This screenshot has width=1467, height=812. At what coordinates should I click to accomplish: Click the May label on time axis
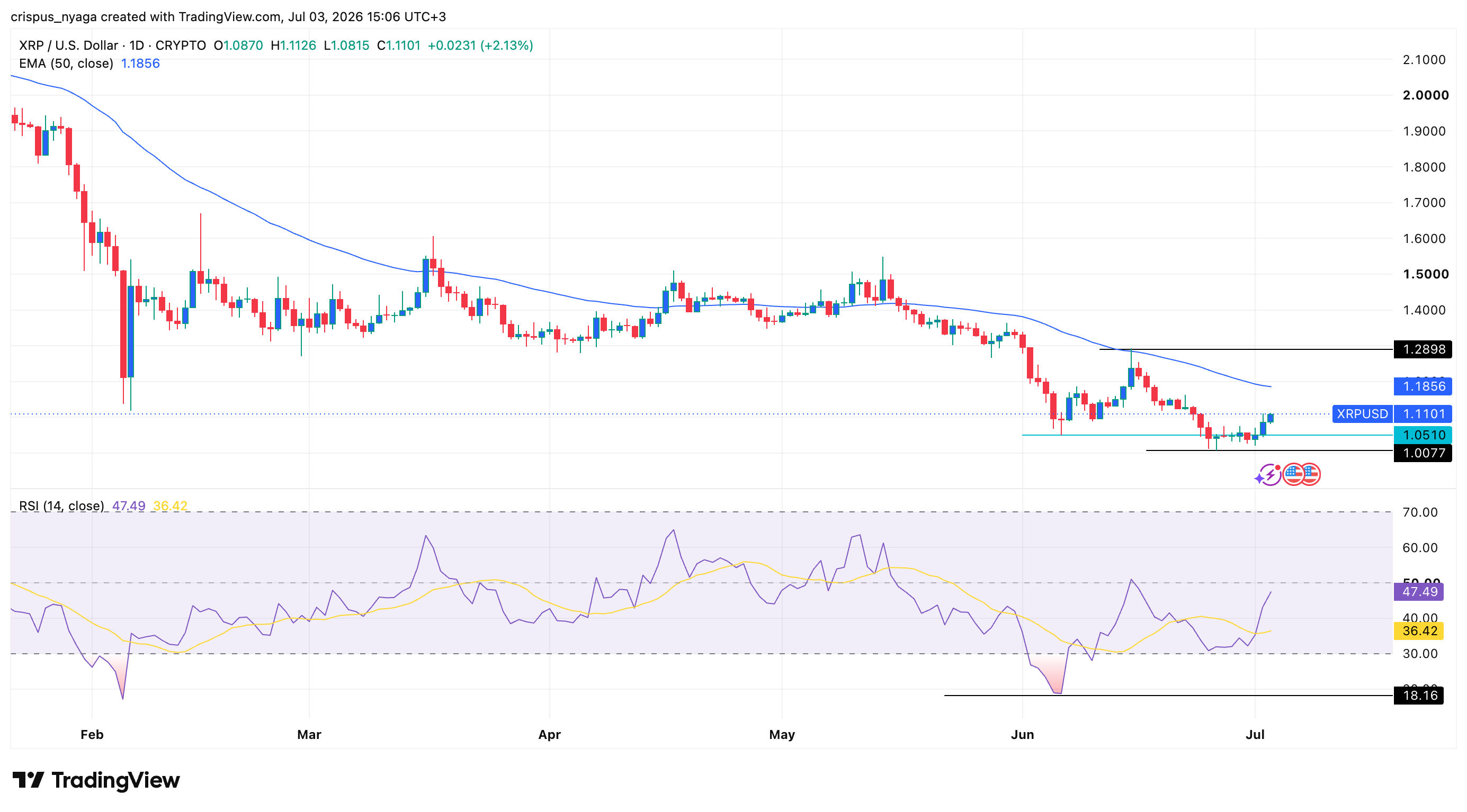(782, 735)
